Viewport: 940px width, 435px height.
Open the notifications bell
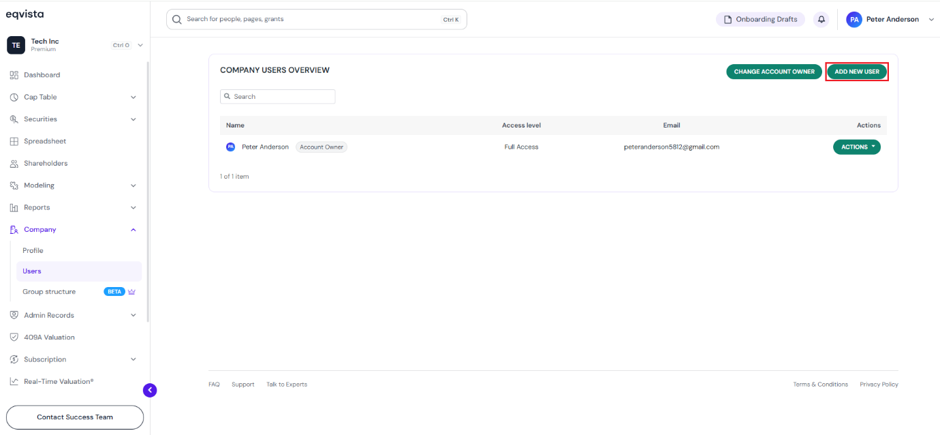point(821,20)
